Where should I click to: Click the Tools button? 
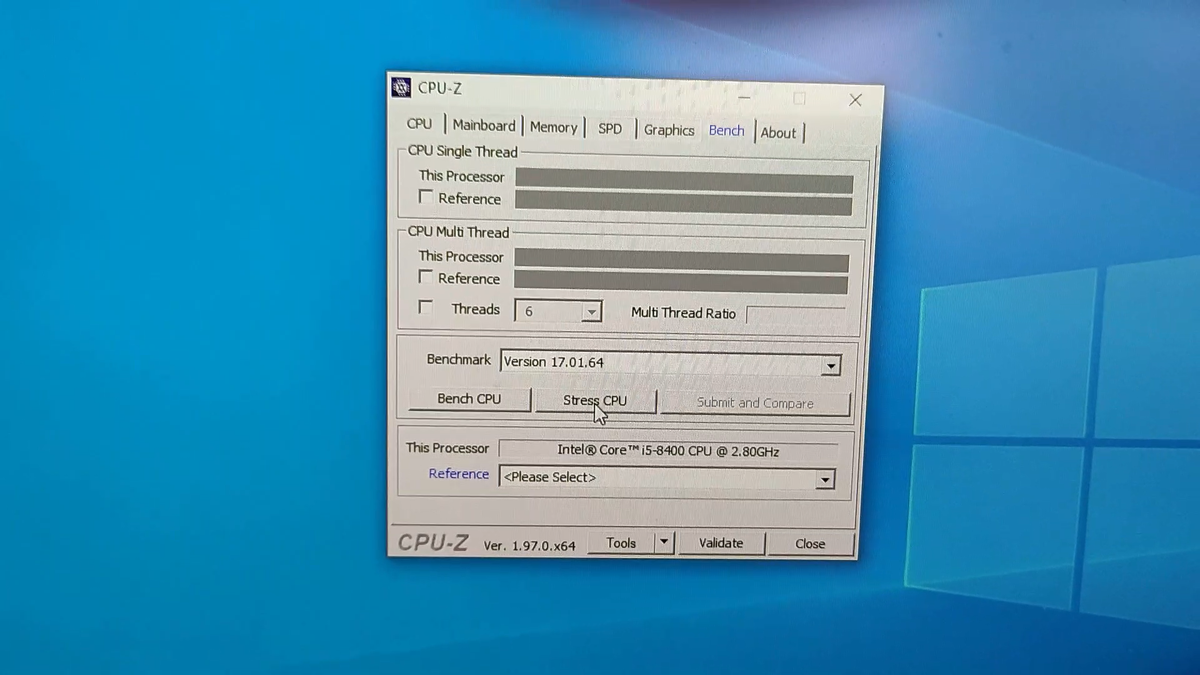tap(621, 543)
